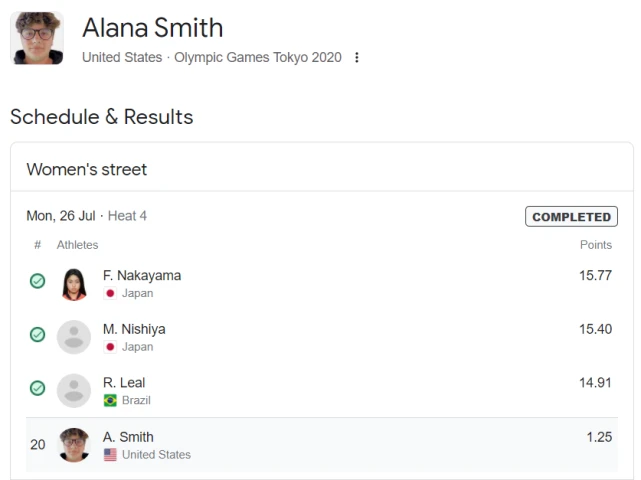The height and width of the screenshot is (480, 641).
Task: Click the Japan flag under M. Nishiya
Action: click(110, 347)
